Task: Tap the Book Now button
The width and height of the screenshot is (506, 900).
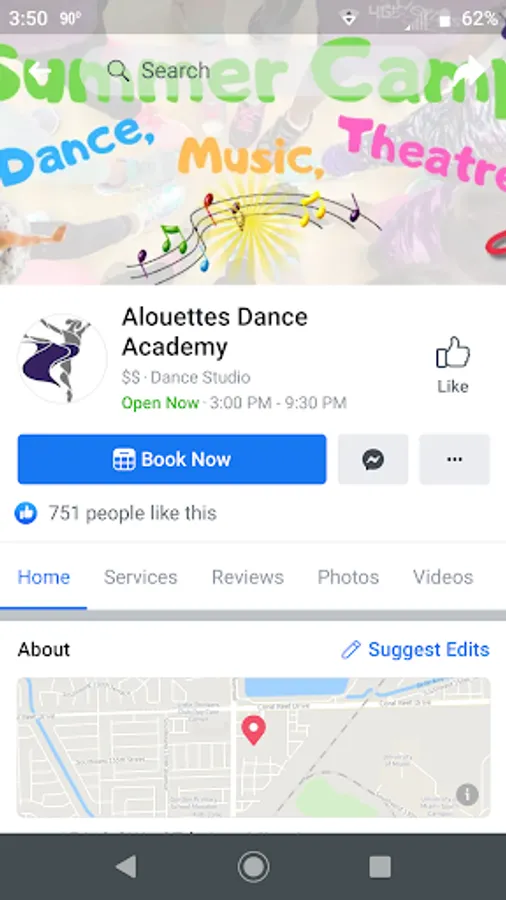Action: tap(172, 459)
